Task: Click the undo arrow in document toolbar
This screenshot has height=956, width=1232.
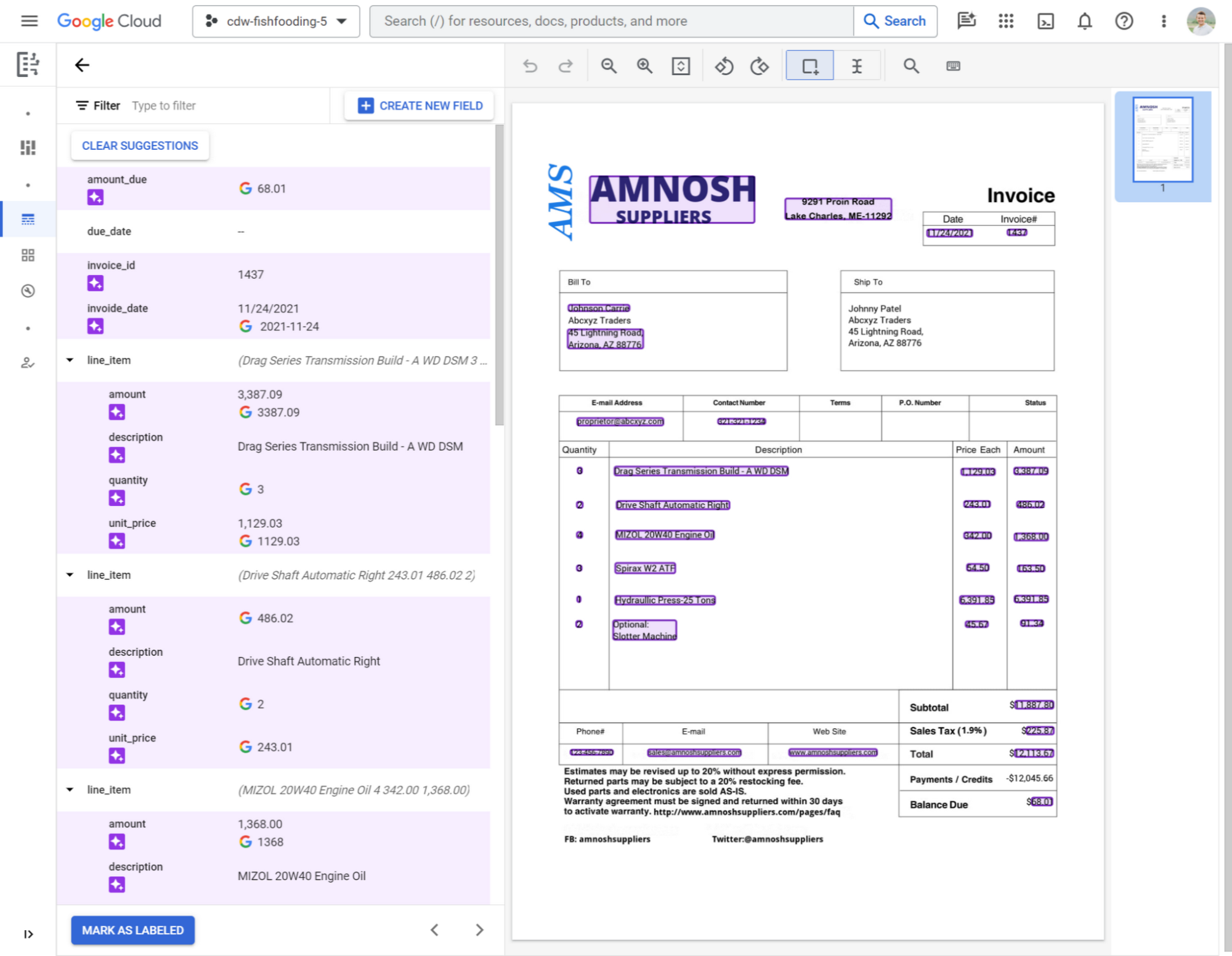Action: click(530, 66)
